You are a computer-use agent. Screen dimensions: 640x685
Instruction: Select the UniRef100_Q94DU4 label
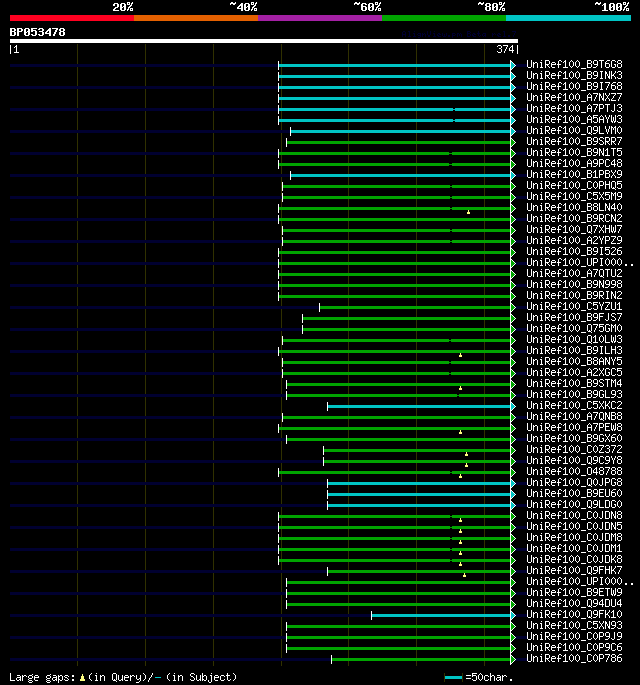pyautogui.click(x=574, y=603)
